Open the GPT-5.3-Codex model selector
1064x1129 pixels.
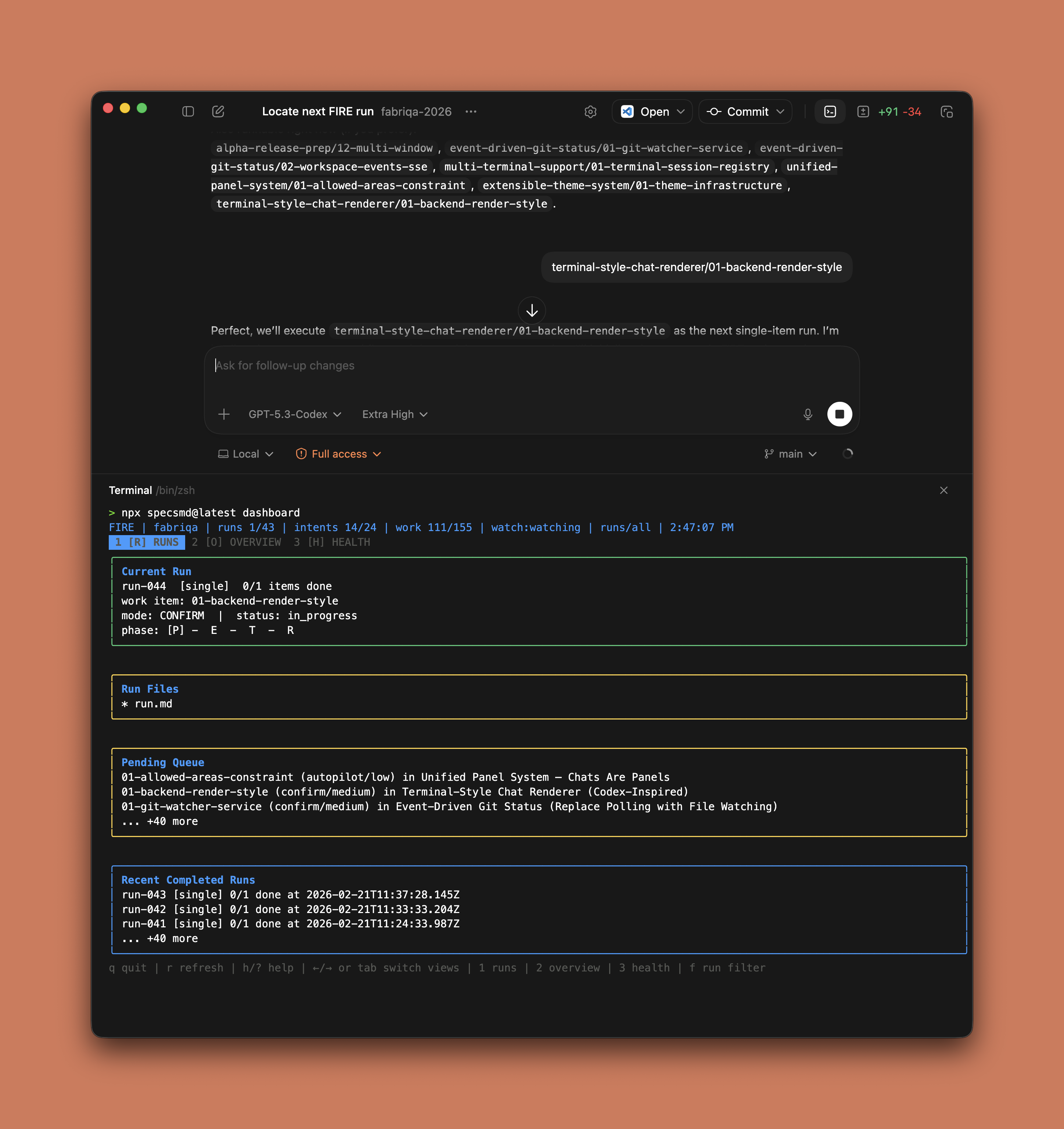(294, 414)
